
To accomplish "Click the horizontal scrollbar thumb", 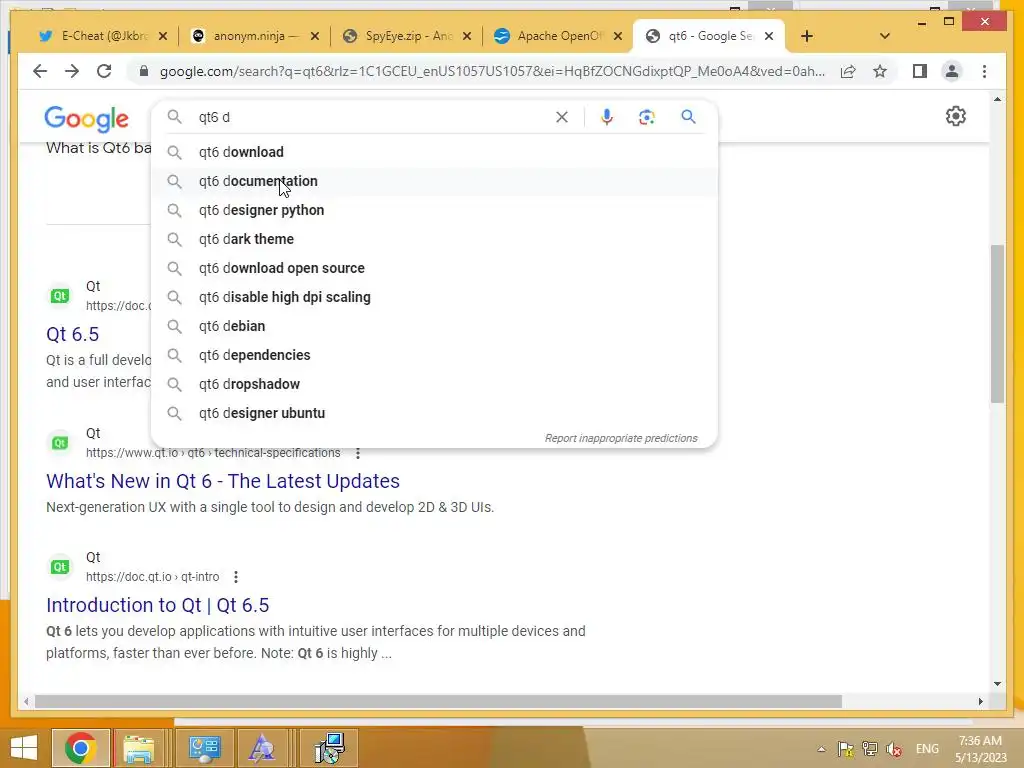I will pos(438,701).
